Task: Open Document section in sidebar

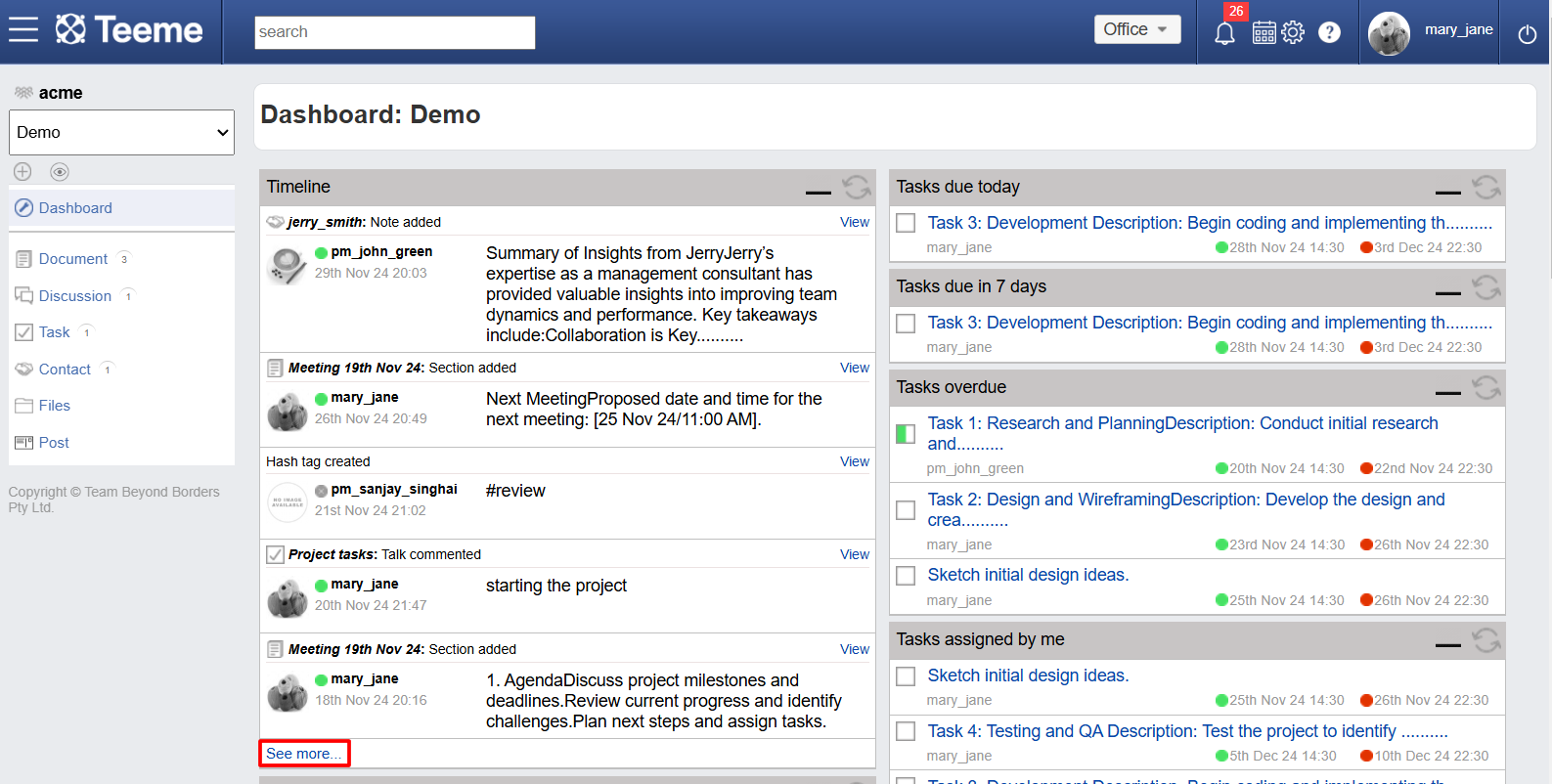Action: pos(73,259)
